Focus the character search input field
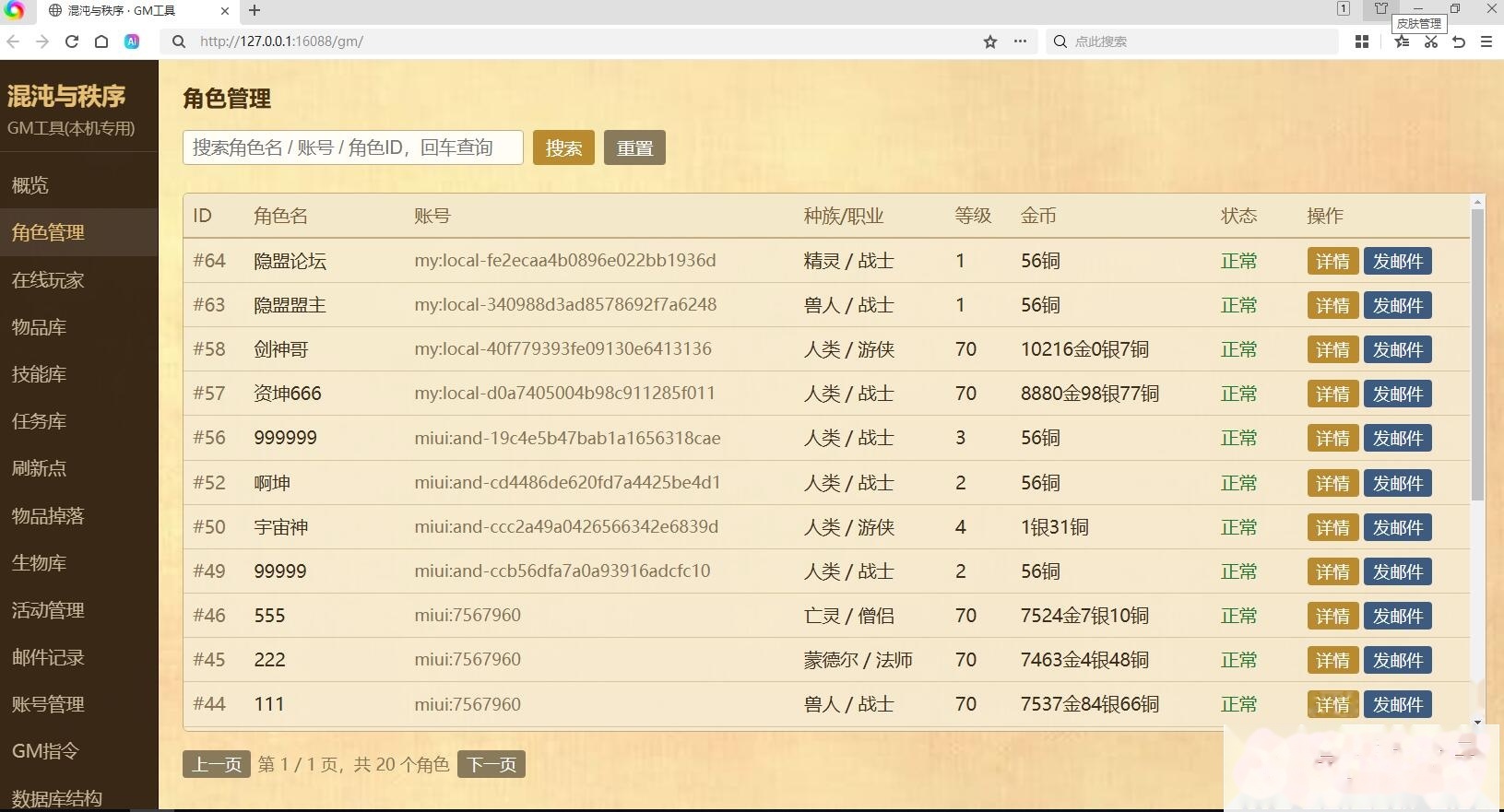The height and width of the screenshot is (812, 1504). (x=353, y=147)
